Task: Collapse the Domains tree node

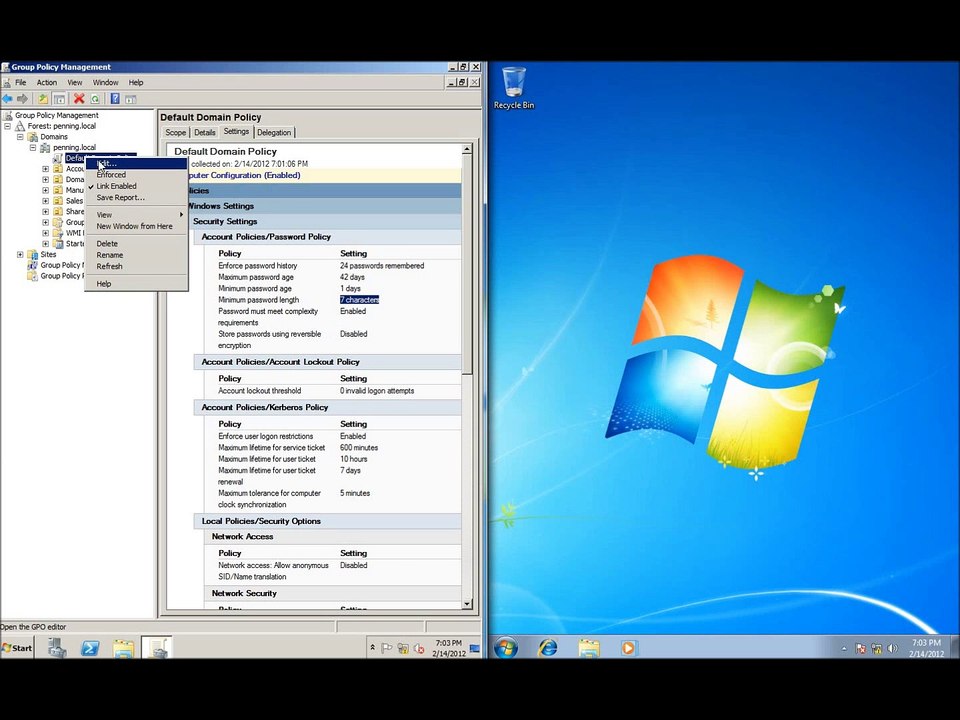Action: click(20, 137)
